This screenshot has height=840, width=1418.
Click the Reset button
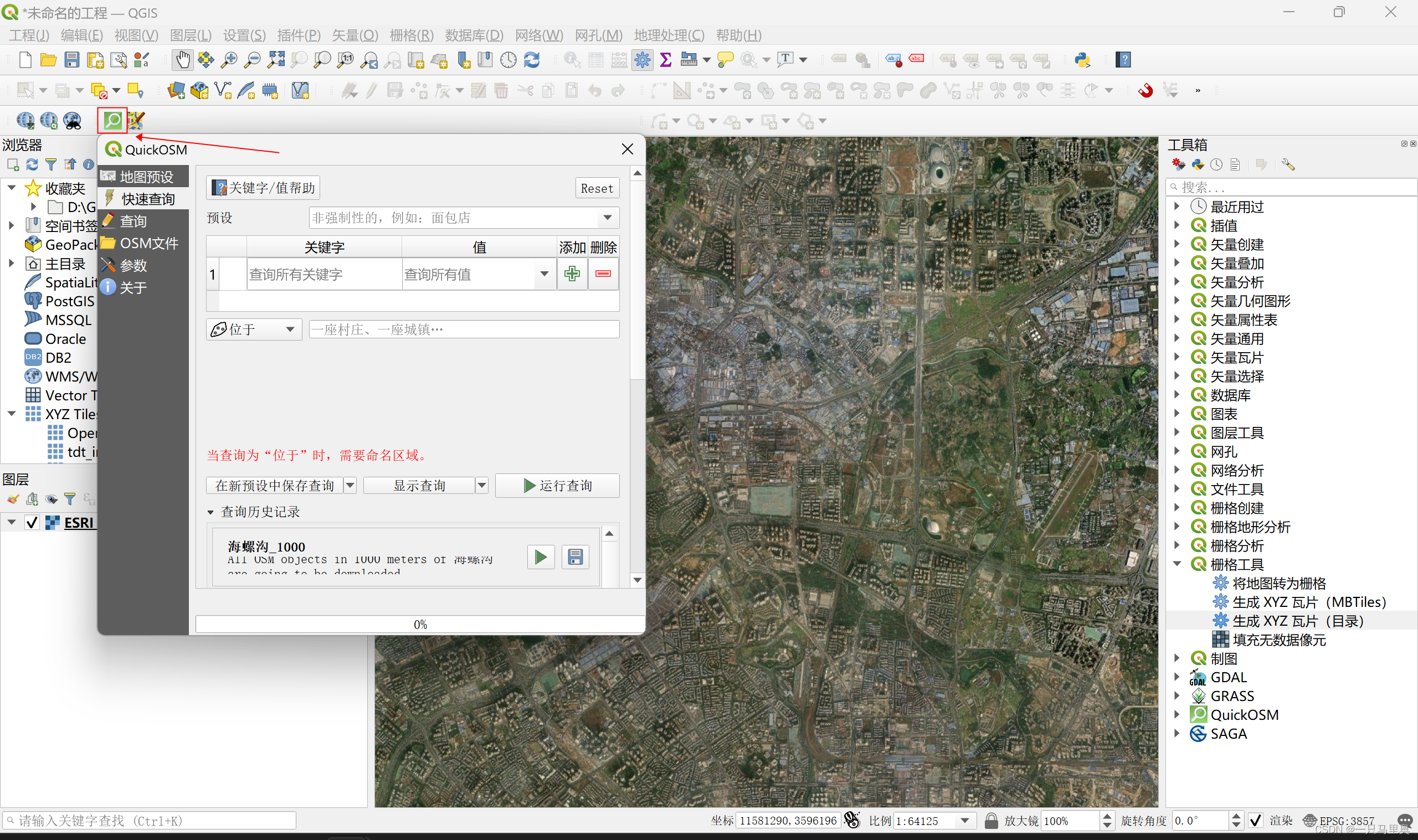click(x=597, y=188)
